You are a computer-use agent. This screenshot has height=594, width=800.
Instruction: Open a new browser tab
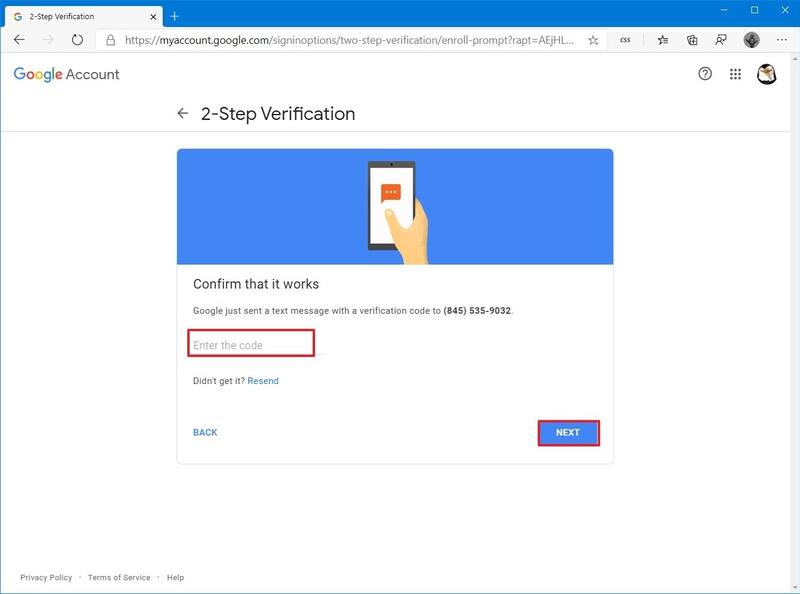click(x=175, y=15)
